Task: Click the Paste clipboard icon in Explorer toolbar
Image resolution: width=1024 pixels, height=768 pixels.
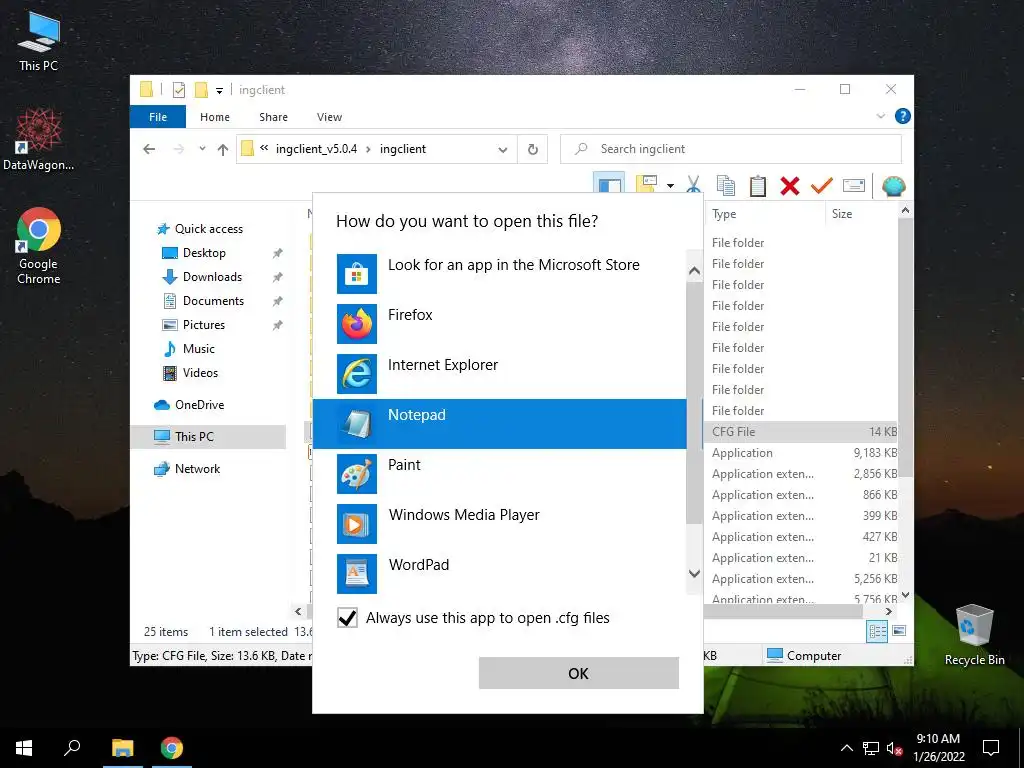Action: (758, 186)
